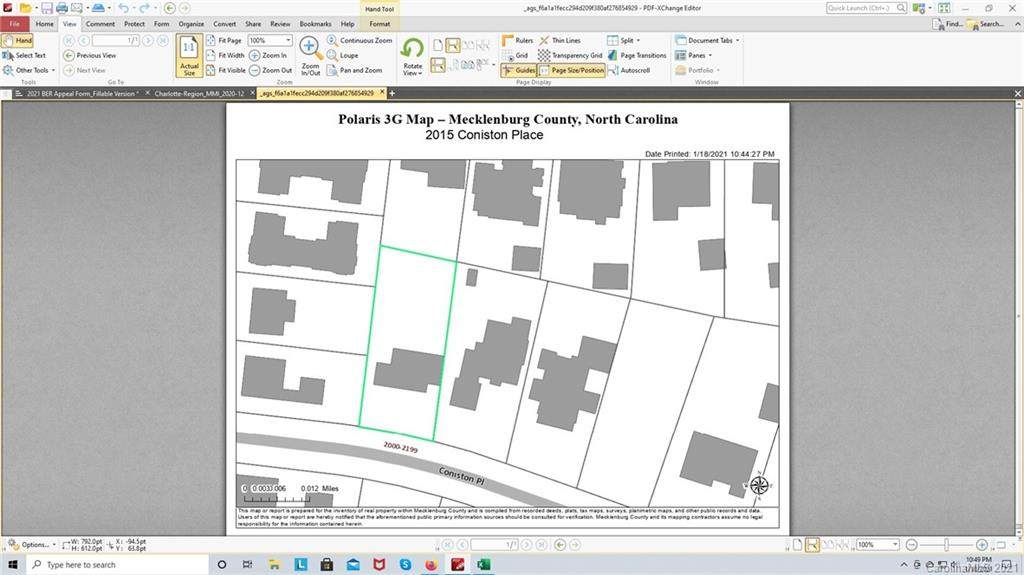Screen dimensions: 1024x575
Task: Enable Continuous Zoom tool
Action: tap(359, 41)
